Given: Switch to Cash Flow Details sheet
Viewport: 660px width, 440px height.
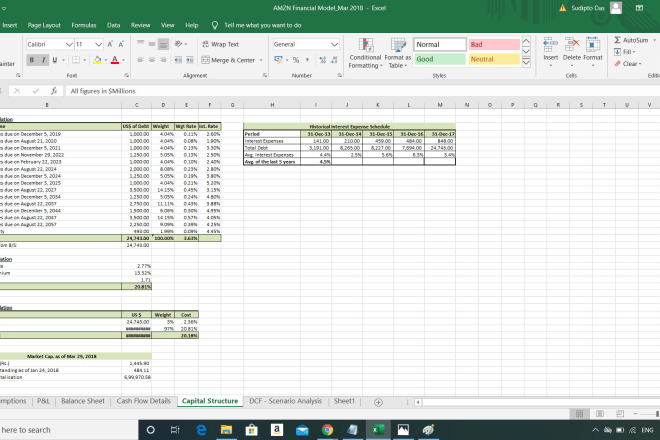Looking at the screenshot, I should [x=143, y=401].
